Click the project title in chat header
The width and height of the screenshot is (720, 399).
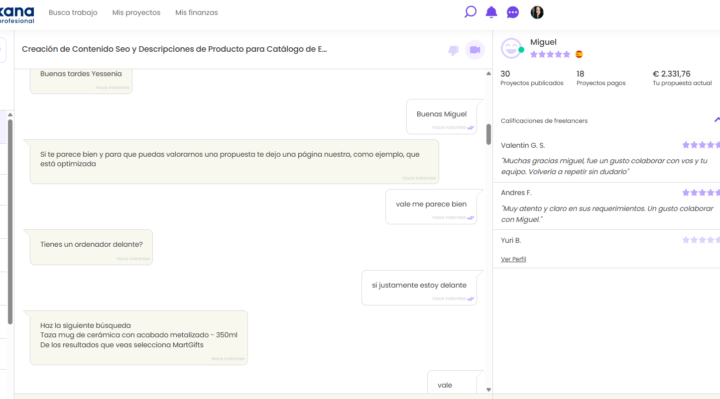tap(174, 49)
